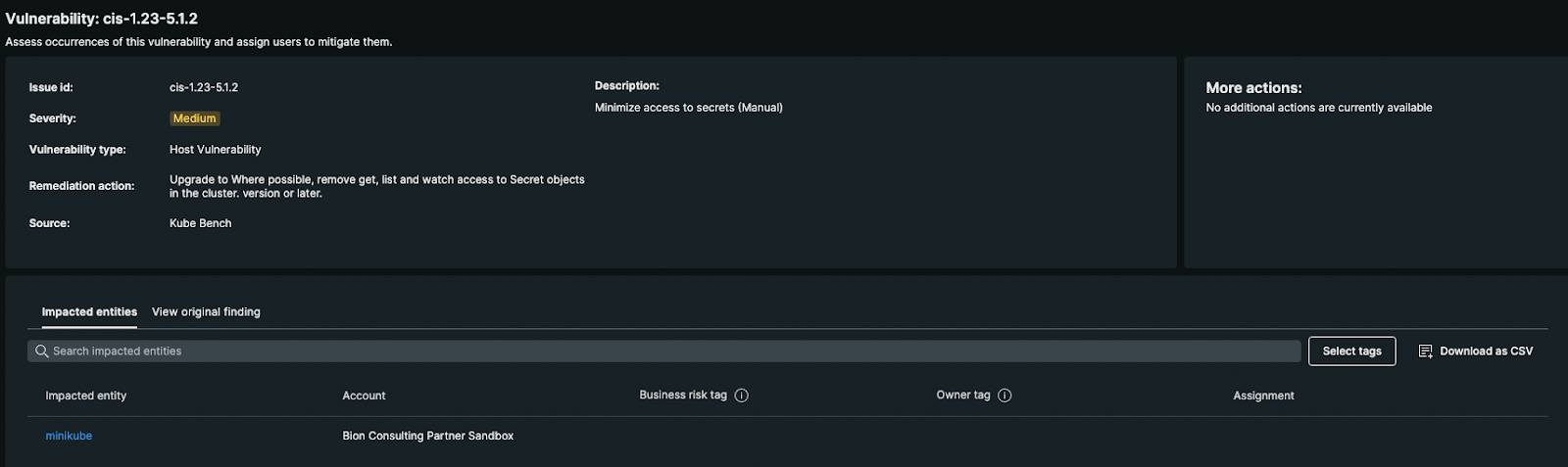1568x467 pixels.
Task: Click the Host Vulnerability type value
Action: coord(216,150)
